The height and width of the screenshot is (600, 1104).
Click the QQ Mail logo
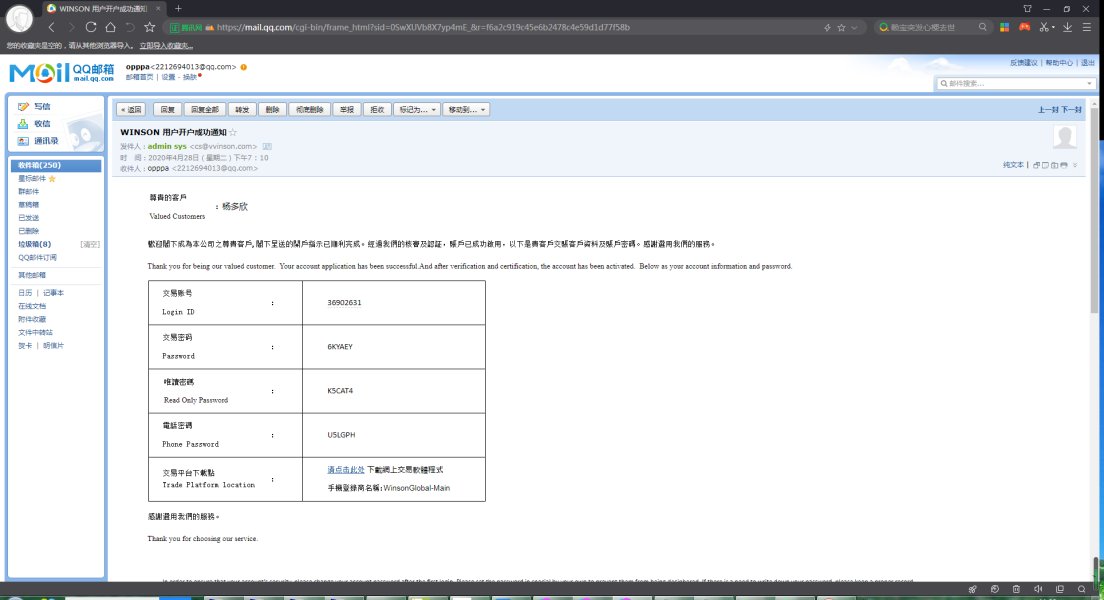tap(61, 73)
